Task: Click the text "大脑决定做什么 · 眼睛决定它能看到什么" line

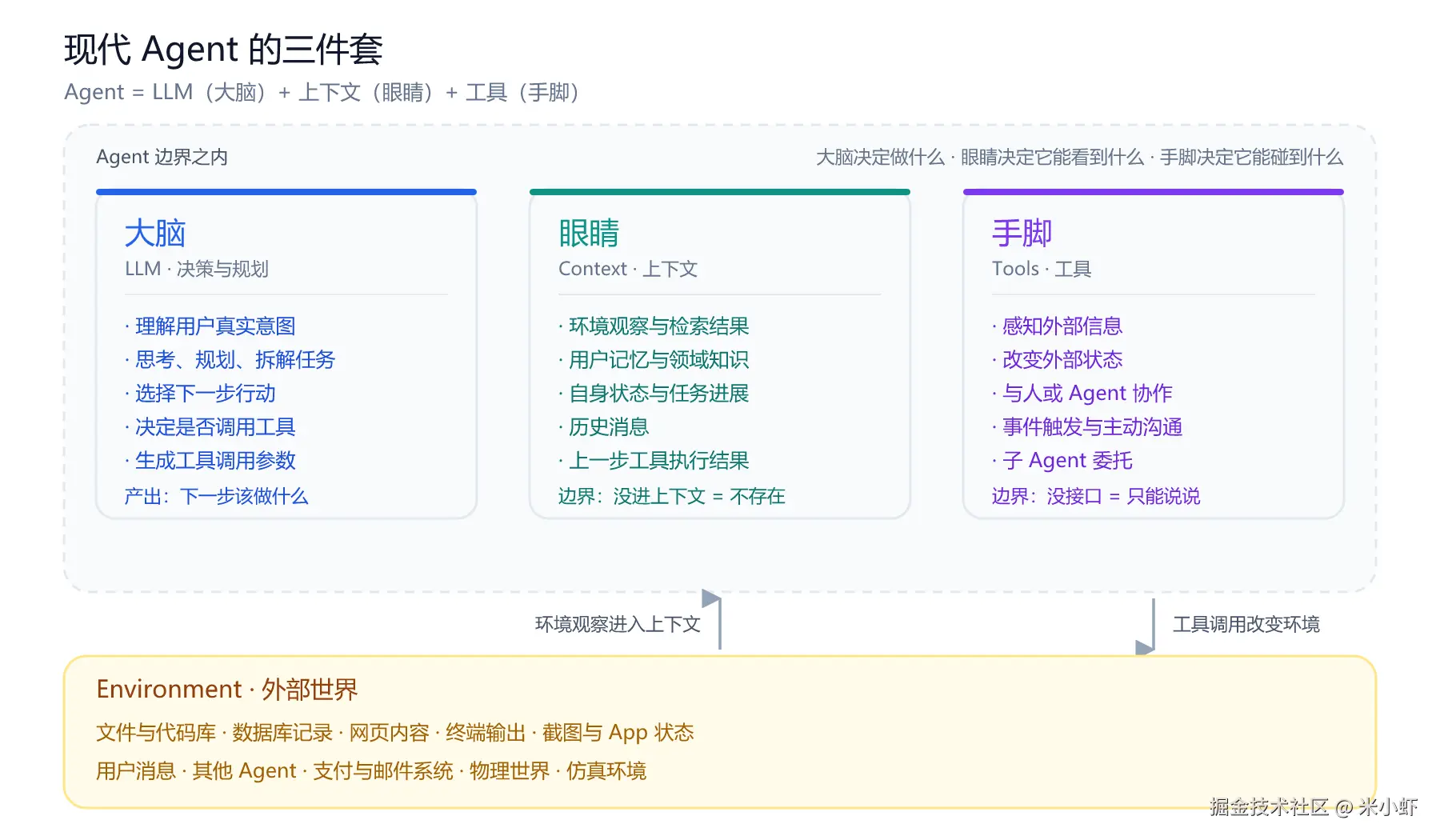Action: 1079,157
